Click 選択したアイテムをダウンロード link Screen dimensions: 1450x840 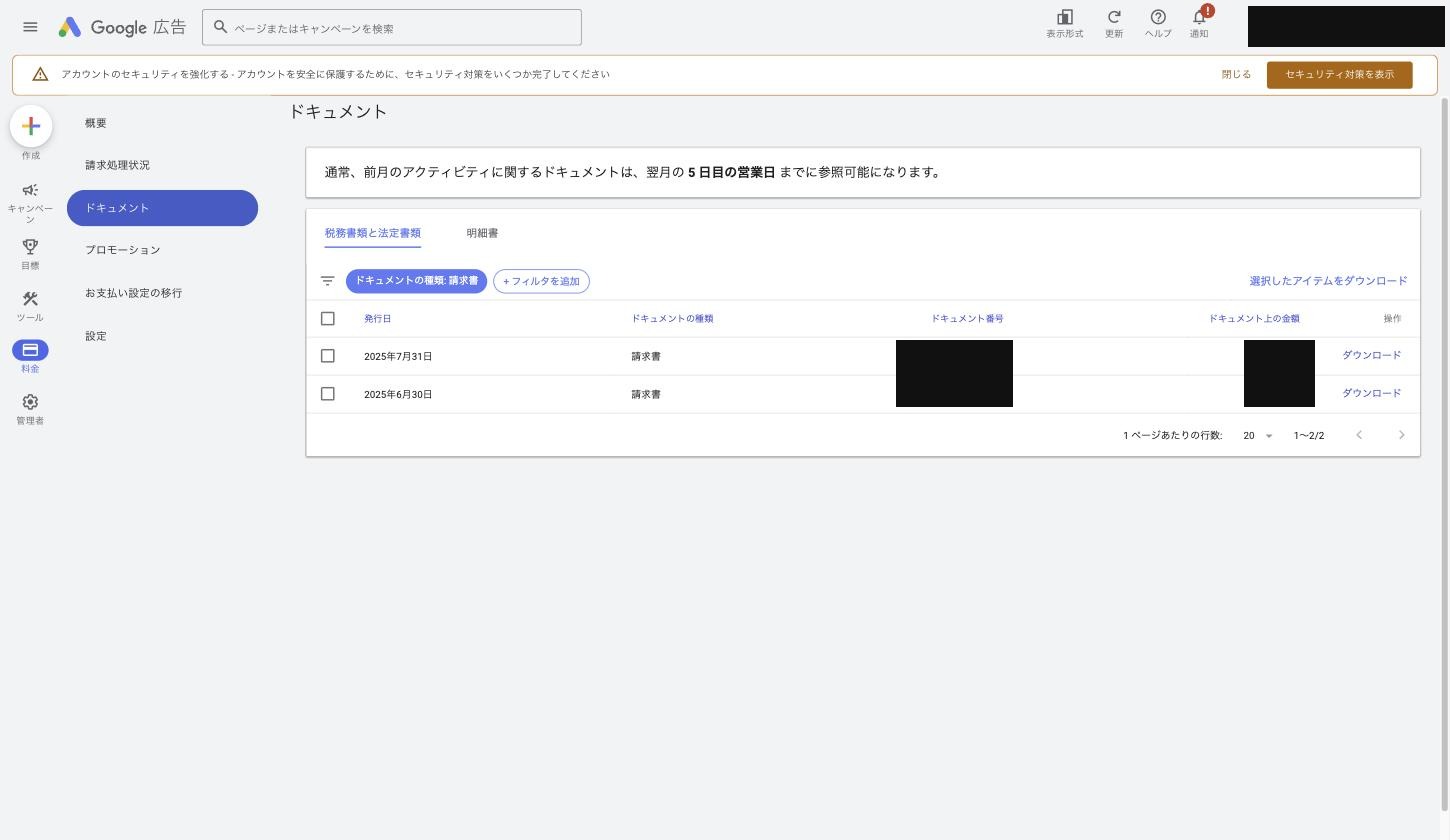point(1328,281)
